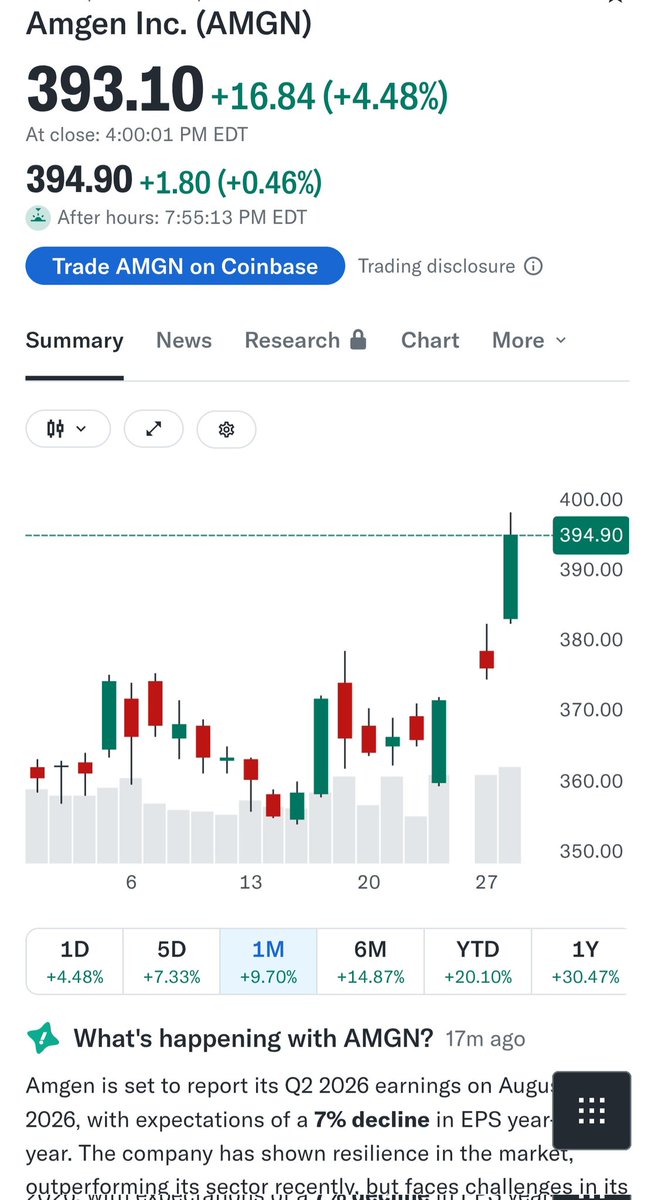Open the Trading disclosure link
The height and width of the screenshot is (1200, 655).
tap(437, 266)
